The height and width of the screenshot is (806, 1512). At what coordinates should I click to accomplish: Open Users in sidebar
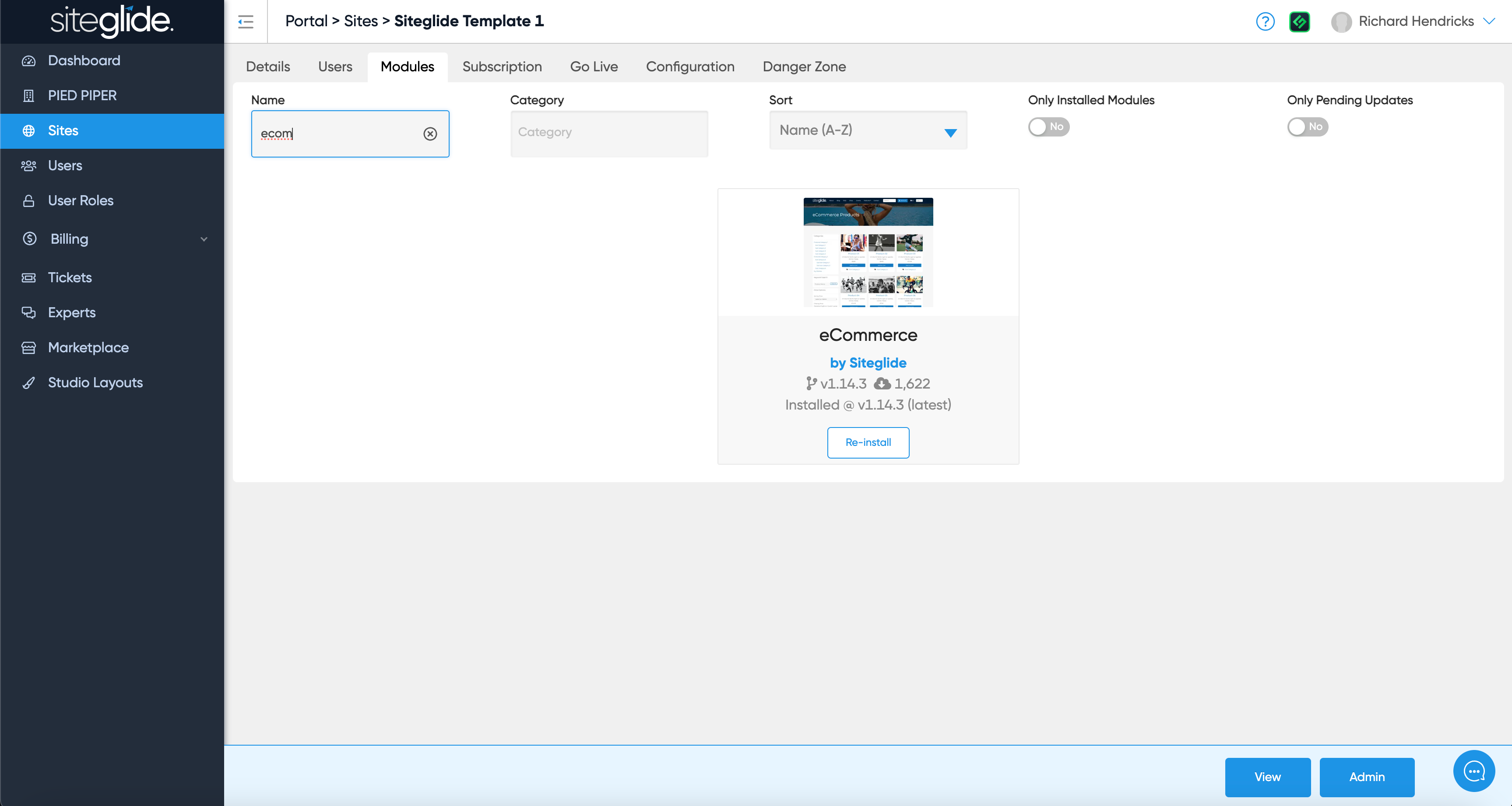[112, 165]
